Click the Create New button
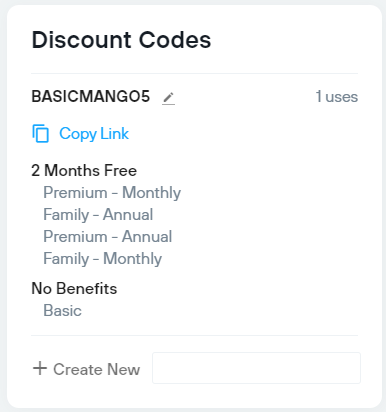Image resolution: width=386 pixels, height=412 pixels. pos(86,369)
